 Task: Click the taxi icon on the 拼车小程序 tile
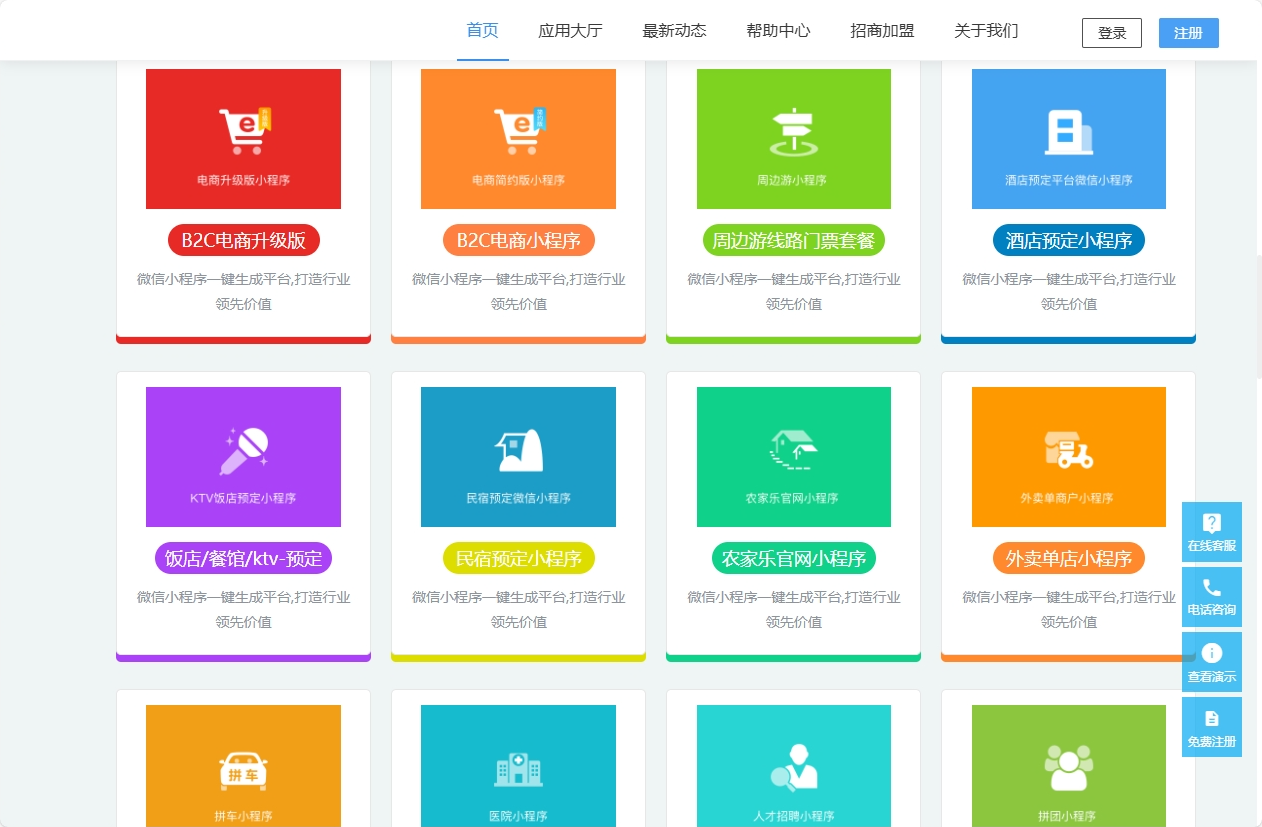tap(243, 770)
